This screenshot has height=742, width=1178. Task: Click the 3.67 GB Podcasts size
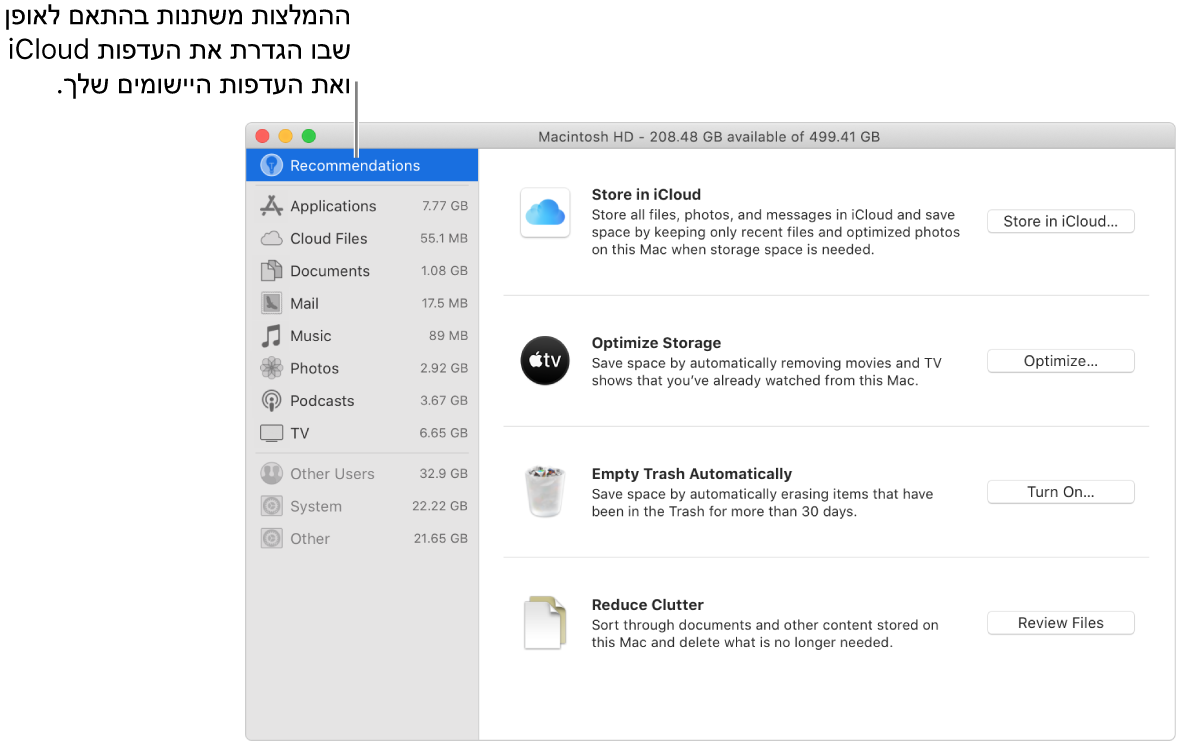(443, 401)
